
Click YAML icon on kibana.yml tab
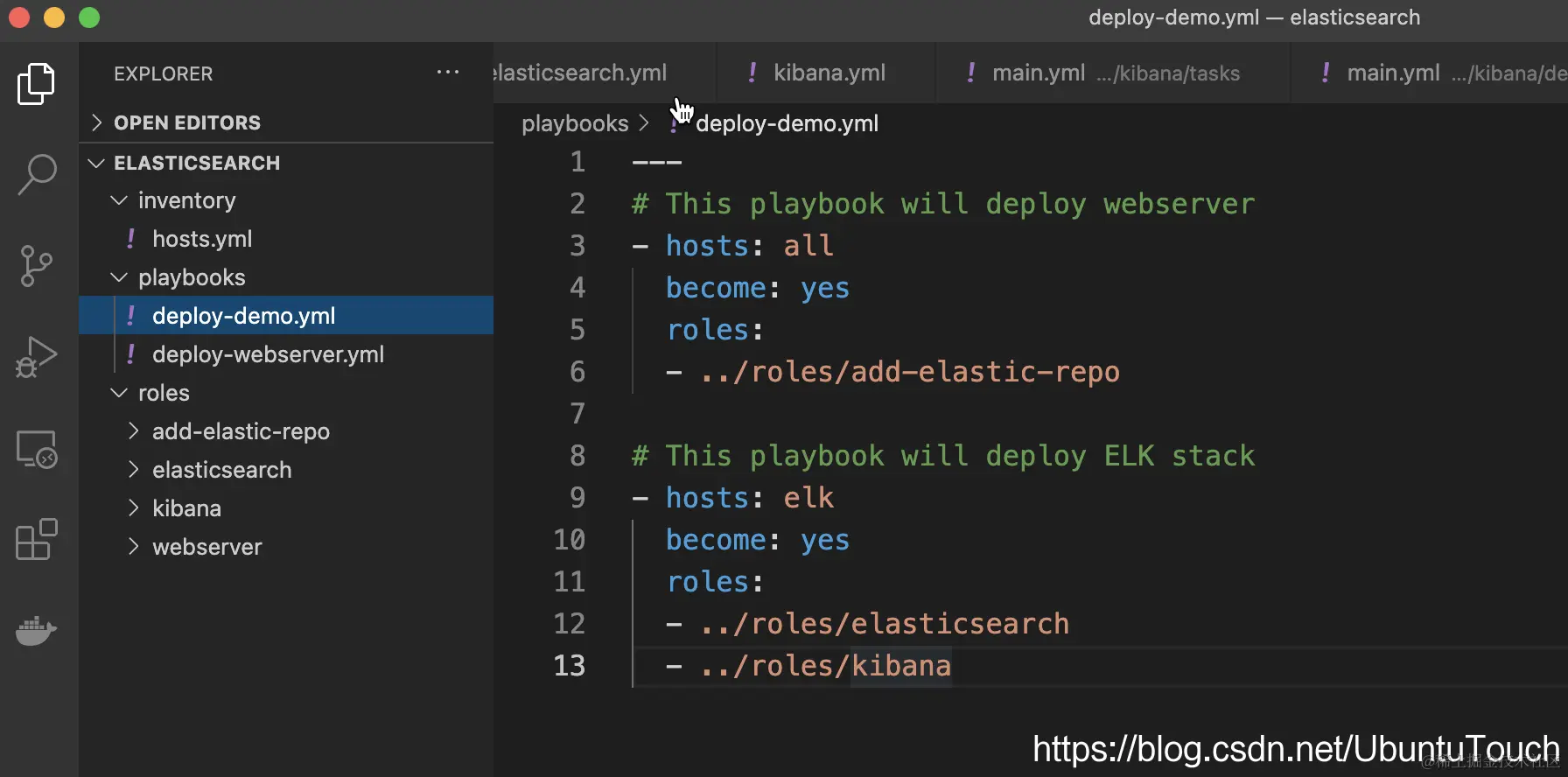pyautogui.click(x=752, y=72)
